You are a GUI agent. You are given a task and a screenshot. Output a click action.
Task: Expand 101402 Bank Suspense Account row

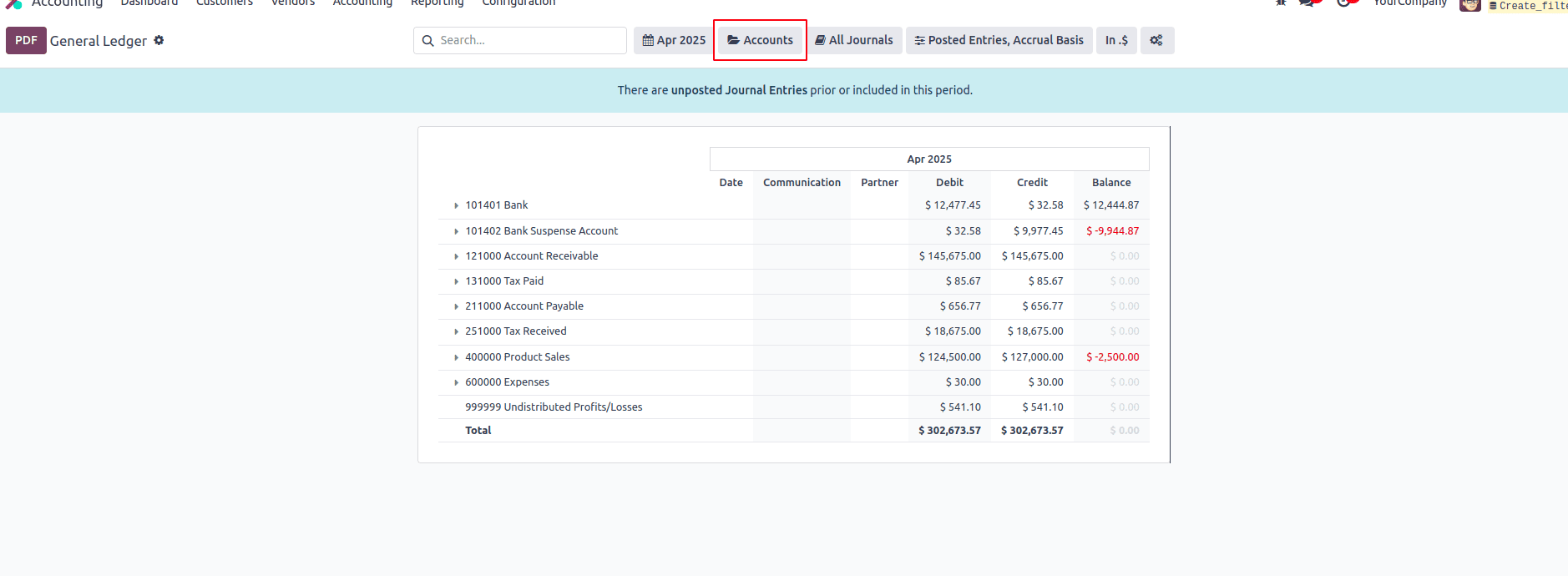click(x=456, y=231)
